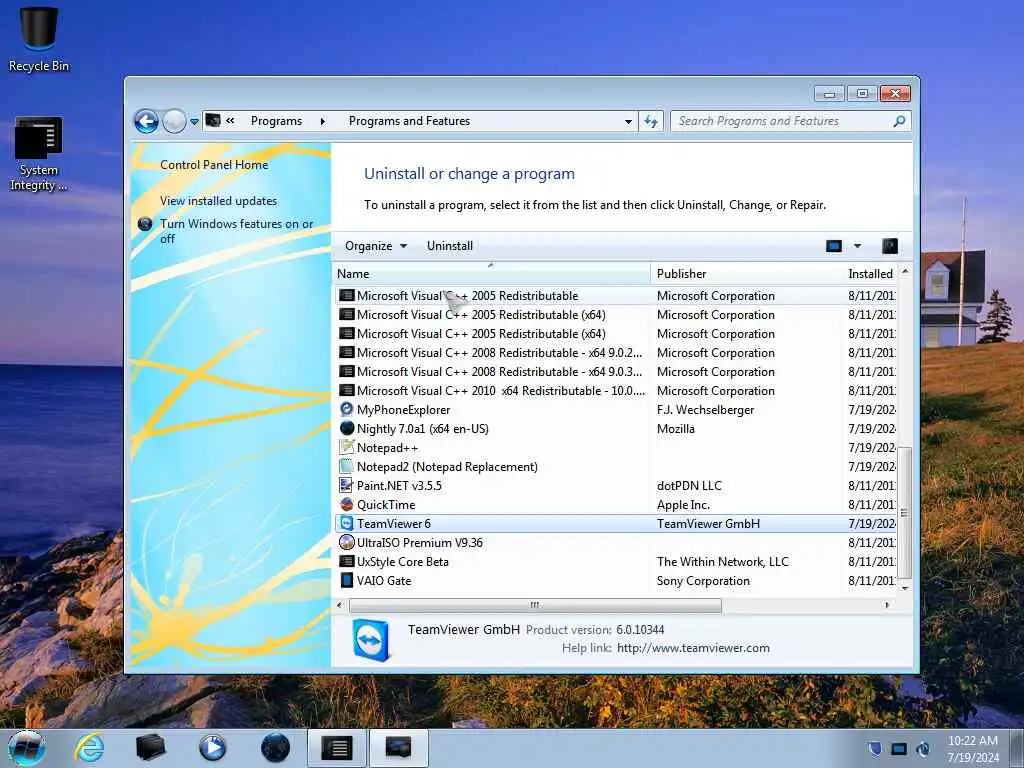The height and width of the screenshot is (768, 1024).
Task: Expand the arrow after the Programs breadcrumb
Action: pos(323,121)
